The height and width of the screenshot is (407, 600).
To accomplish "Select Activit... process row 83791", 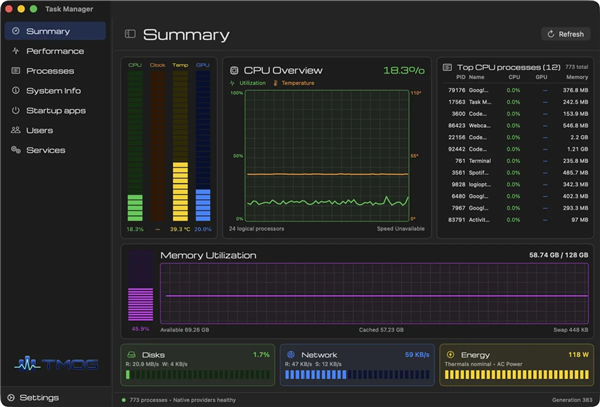I will pyautogui.click(x=515, y=220).
